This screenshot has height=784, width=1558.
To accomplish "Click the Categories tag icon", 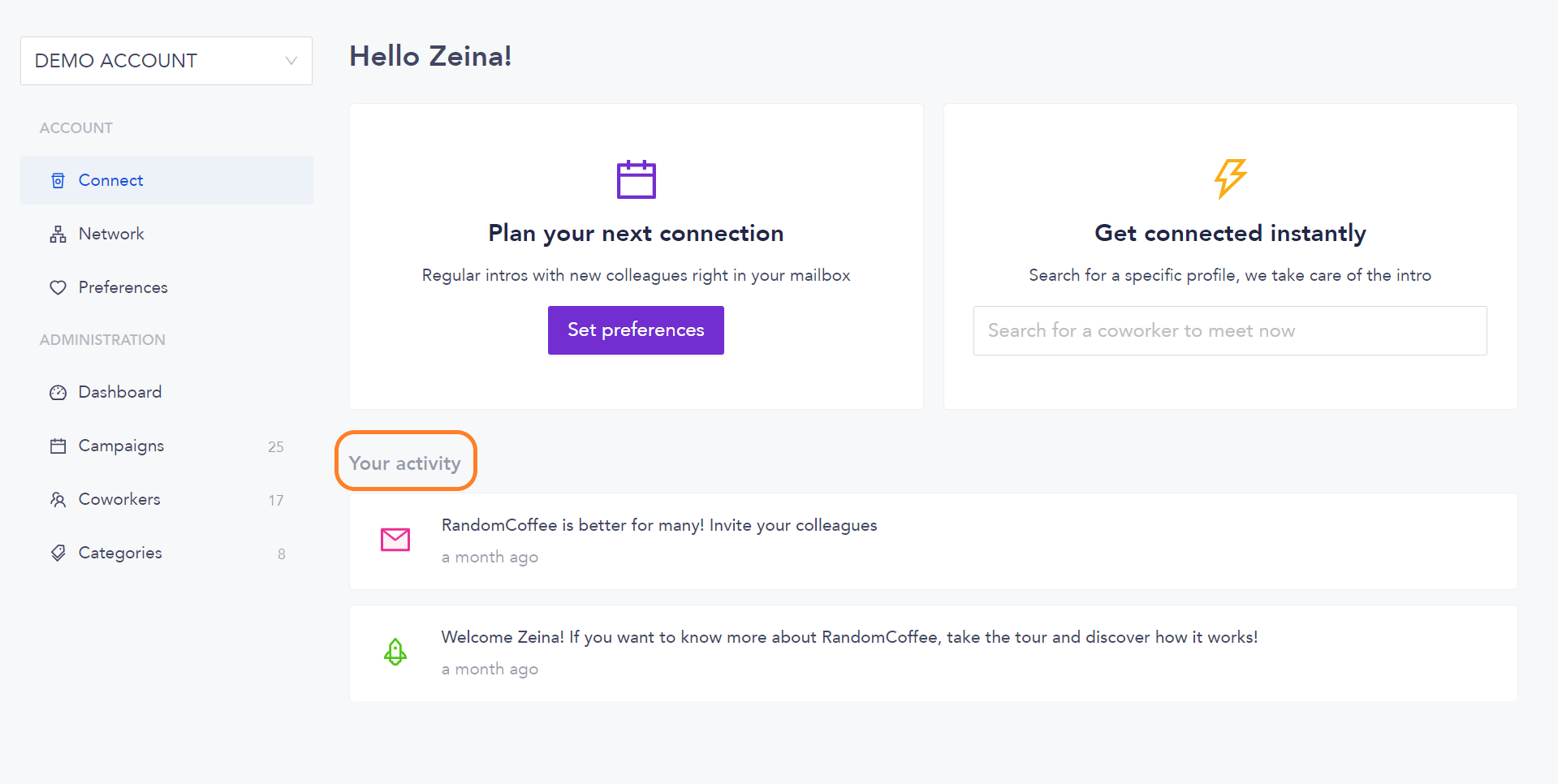I will coord(58,554).
